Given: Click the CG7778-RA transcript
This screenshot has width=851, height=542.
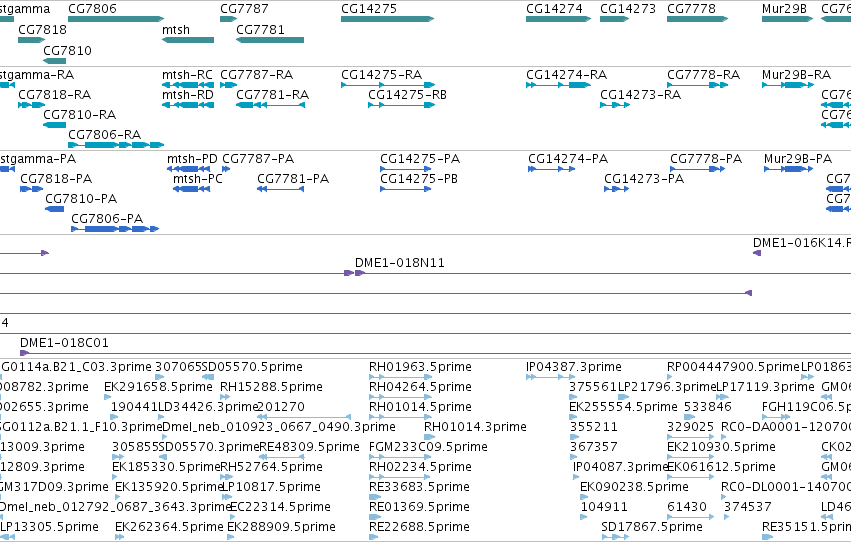Looking at the screenshot, I should click(697, 85).
